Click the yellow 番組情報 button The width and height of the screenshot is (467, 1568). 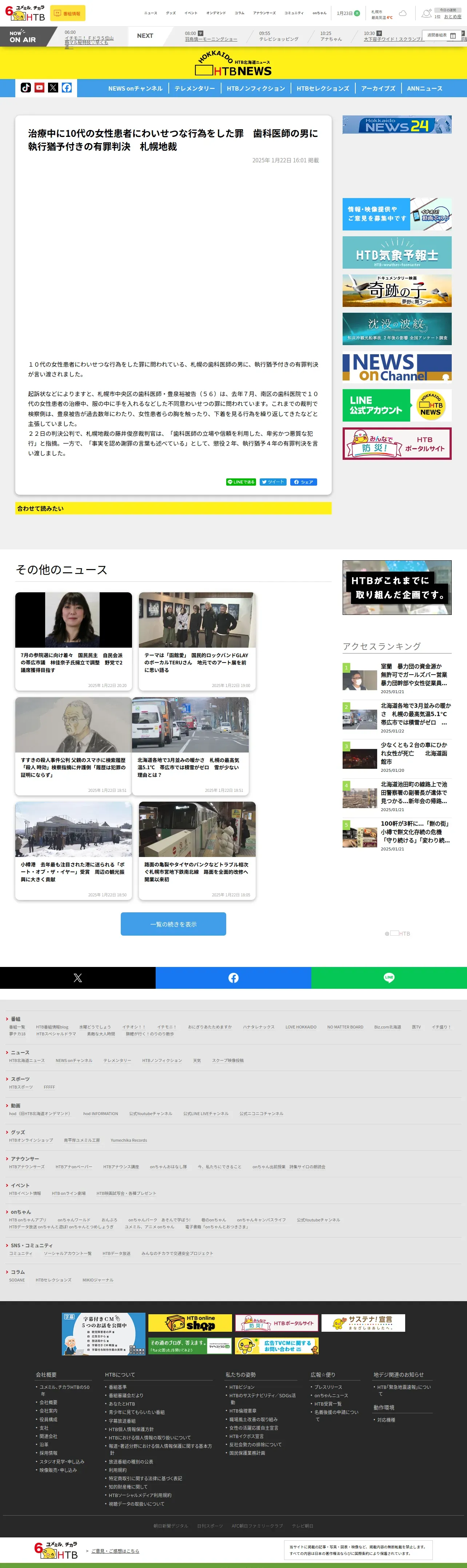click(68, 13)
